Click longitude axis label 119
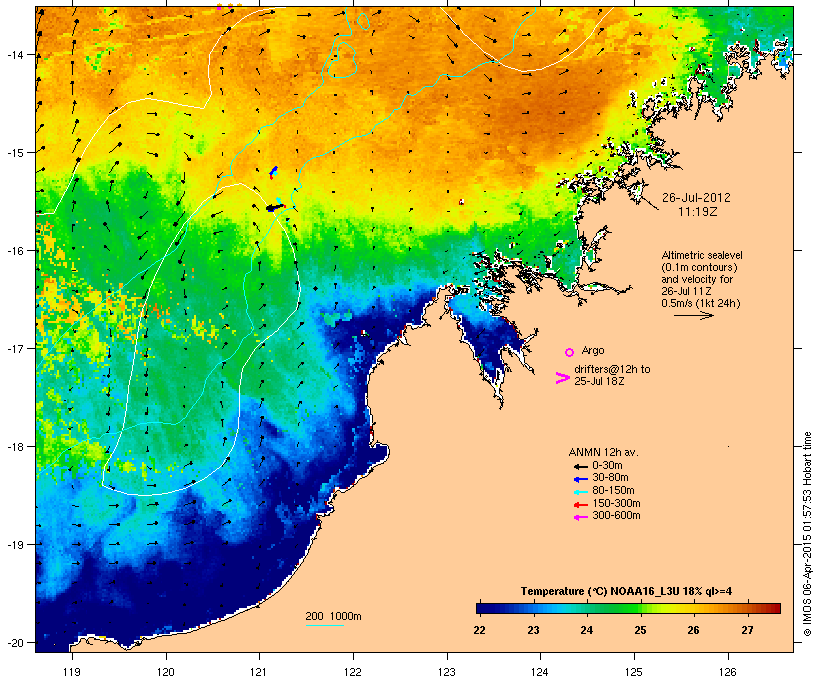Screen dimensions: 820x680 point(72,672)
